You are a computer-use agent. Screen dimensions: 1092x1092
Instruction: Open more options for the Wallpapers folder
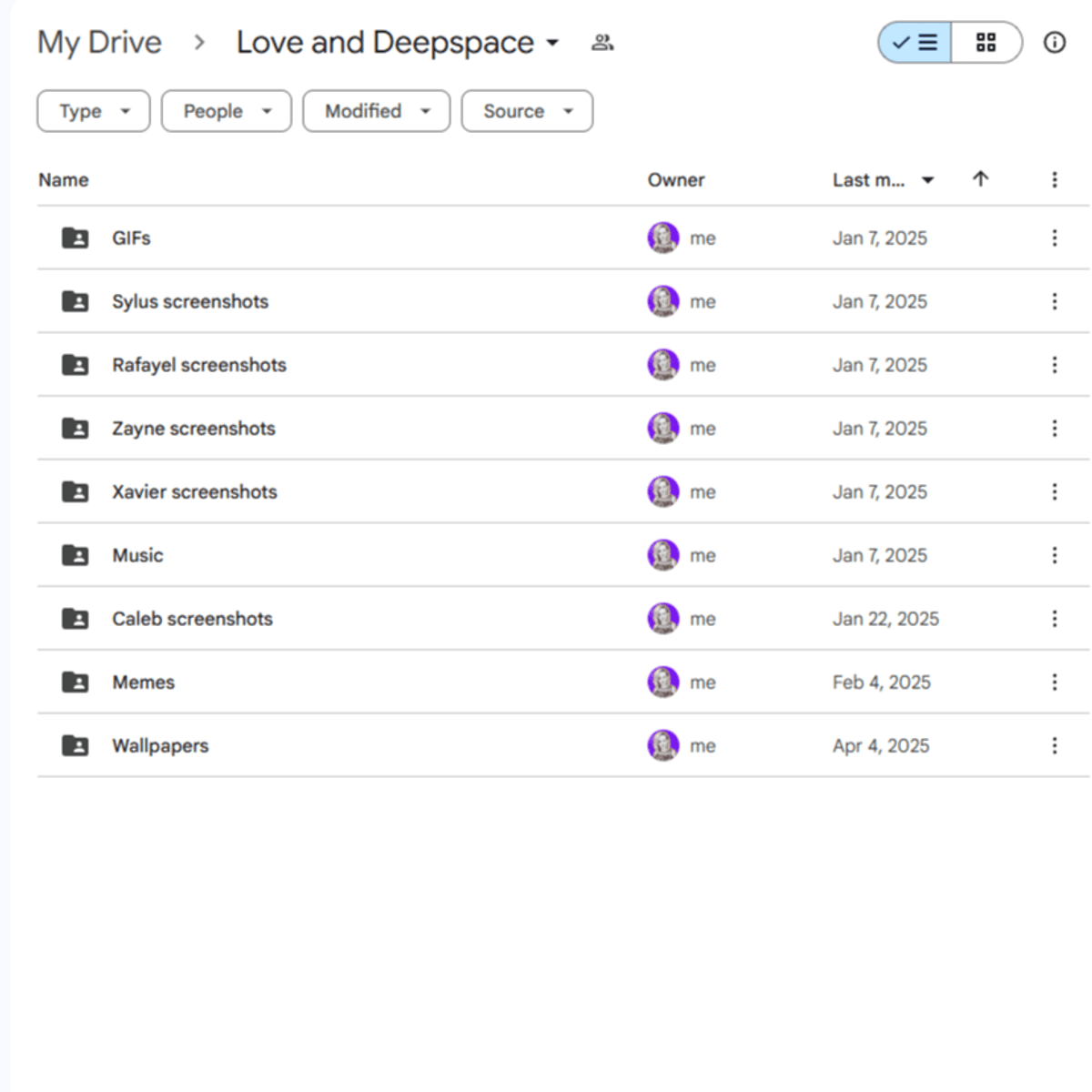(1054, 746)
